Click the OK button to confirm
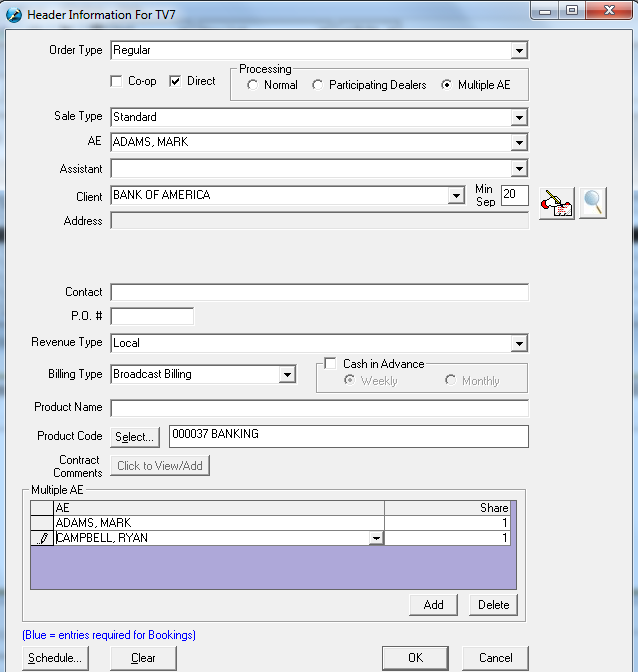Viewport: 638px width, 672px height. point(415,658)
